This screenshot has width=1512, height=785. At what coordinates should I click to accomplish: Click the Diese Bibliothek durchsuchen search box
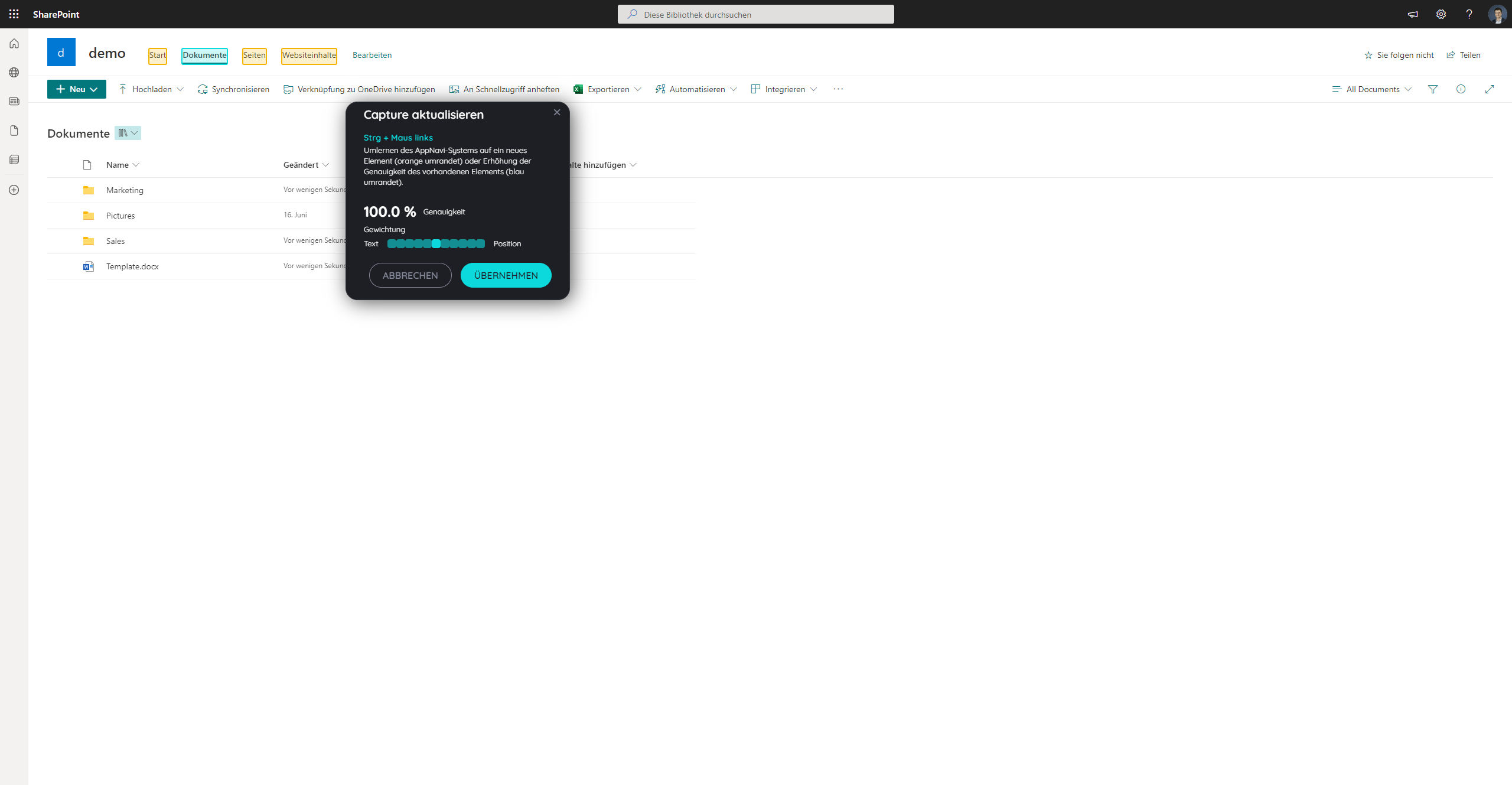(756, 14)
